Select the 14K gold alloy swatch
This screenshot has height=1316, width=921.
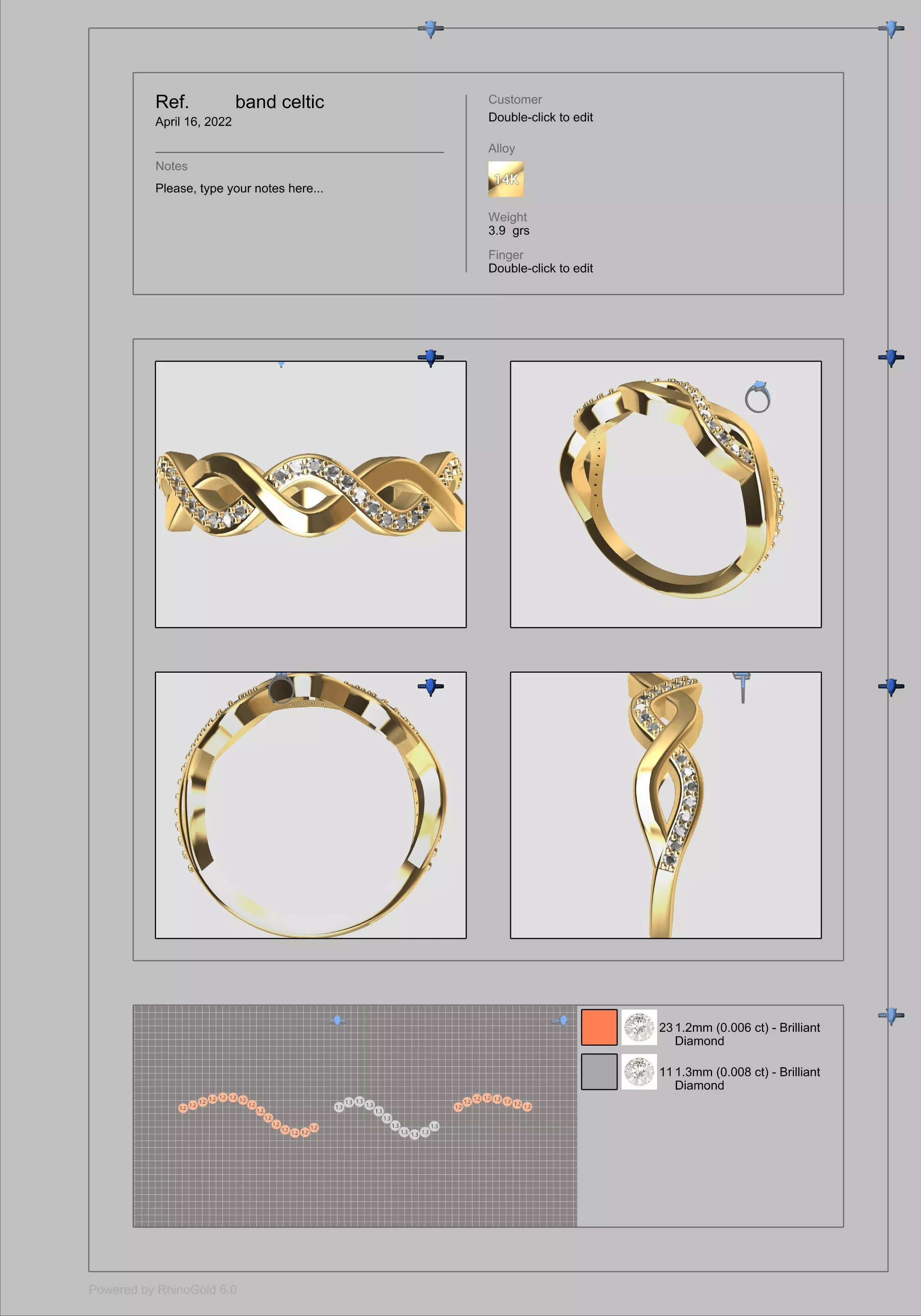pyautogui.click(x=506, y=179)
